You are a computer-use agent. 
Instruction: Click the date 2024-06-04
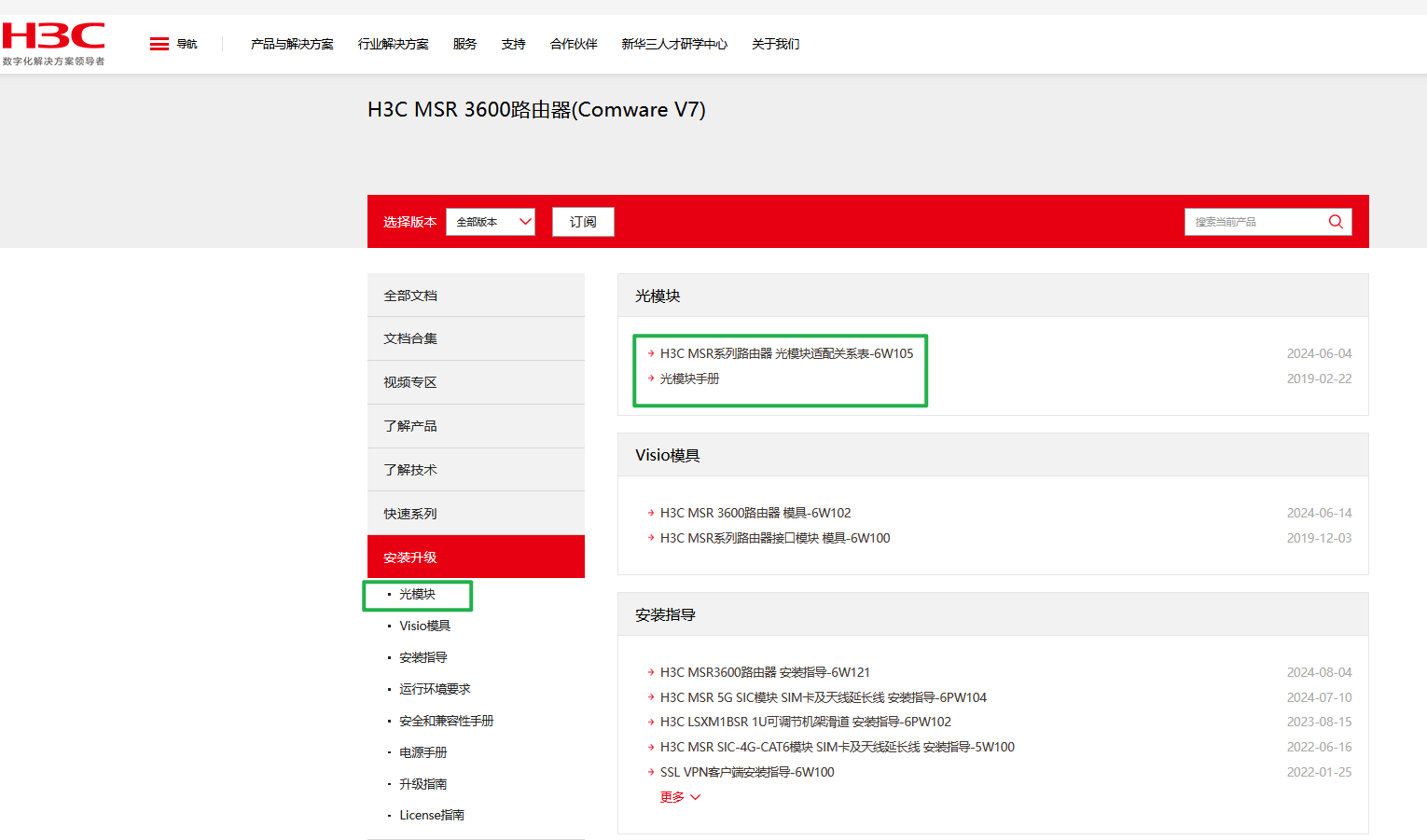click(1319, 353)
